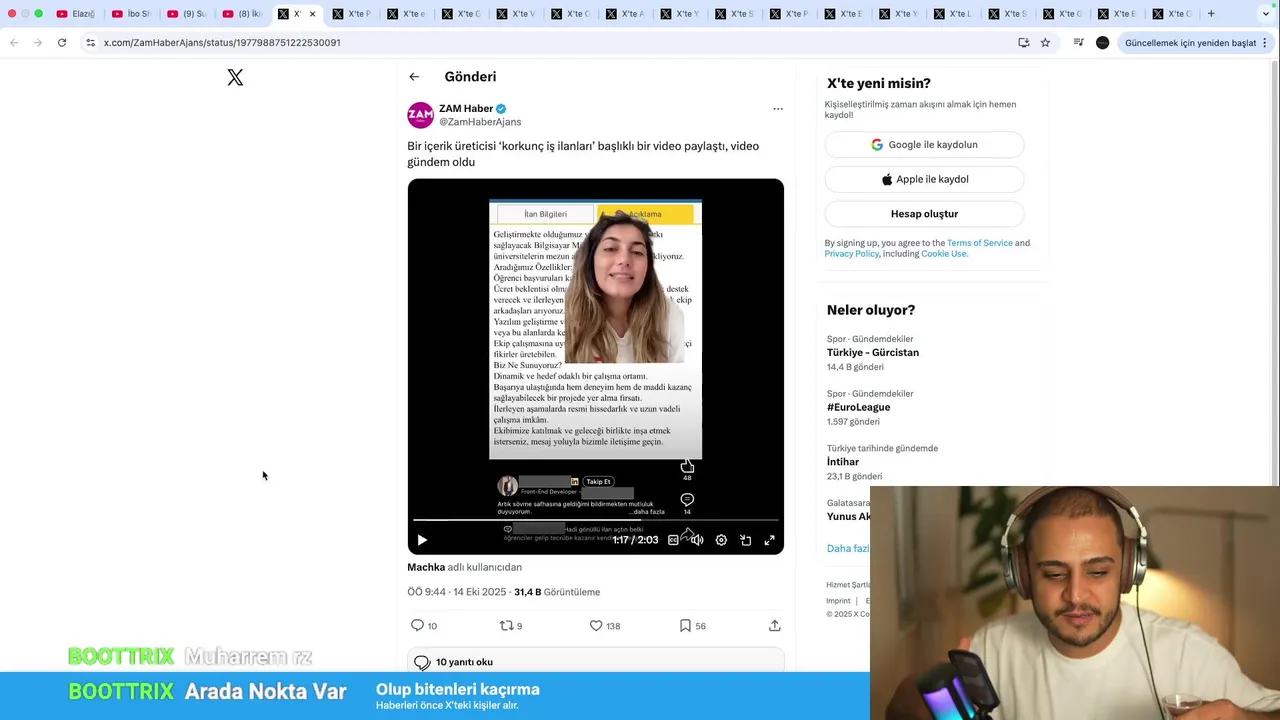Click the post timestamp 'ÖÖ 9:44 · 14 Eki 2025'

tap(457, 592)
